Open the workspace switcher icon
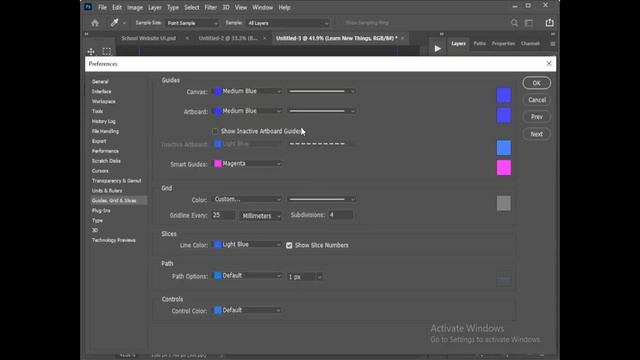The height and width of the screenshot is (360, 640). pos(529,23)
